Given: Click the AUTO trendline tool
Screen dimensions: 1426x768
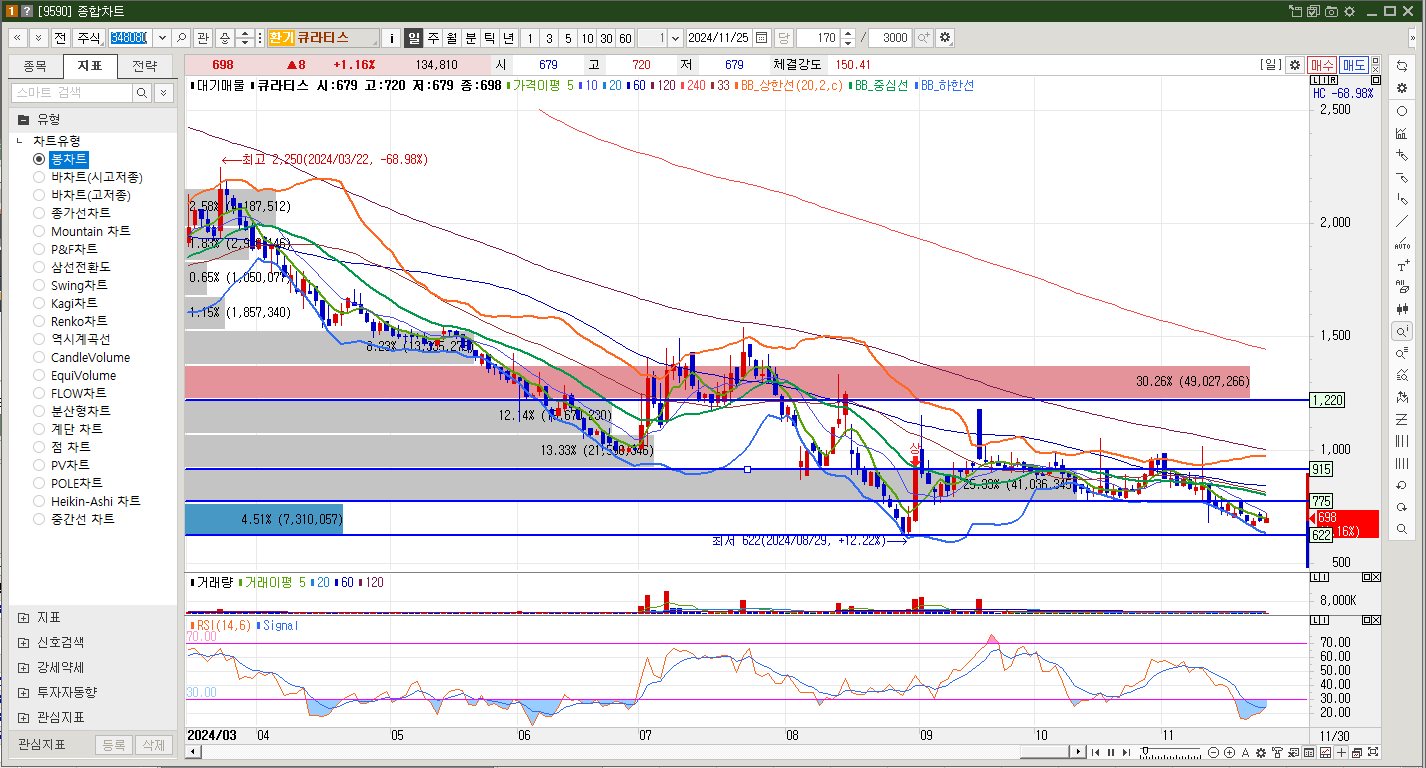Looking at the screenshot, I should 1402,243.
